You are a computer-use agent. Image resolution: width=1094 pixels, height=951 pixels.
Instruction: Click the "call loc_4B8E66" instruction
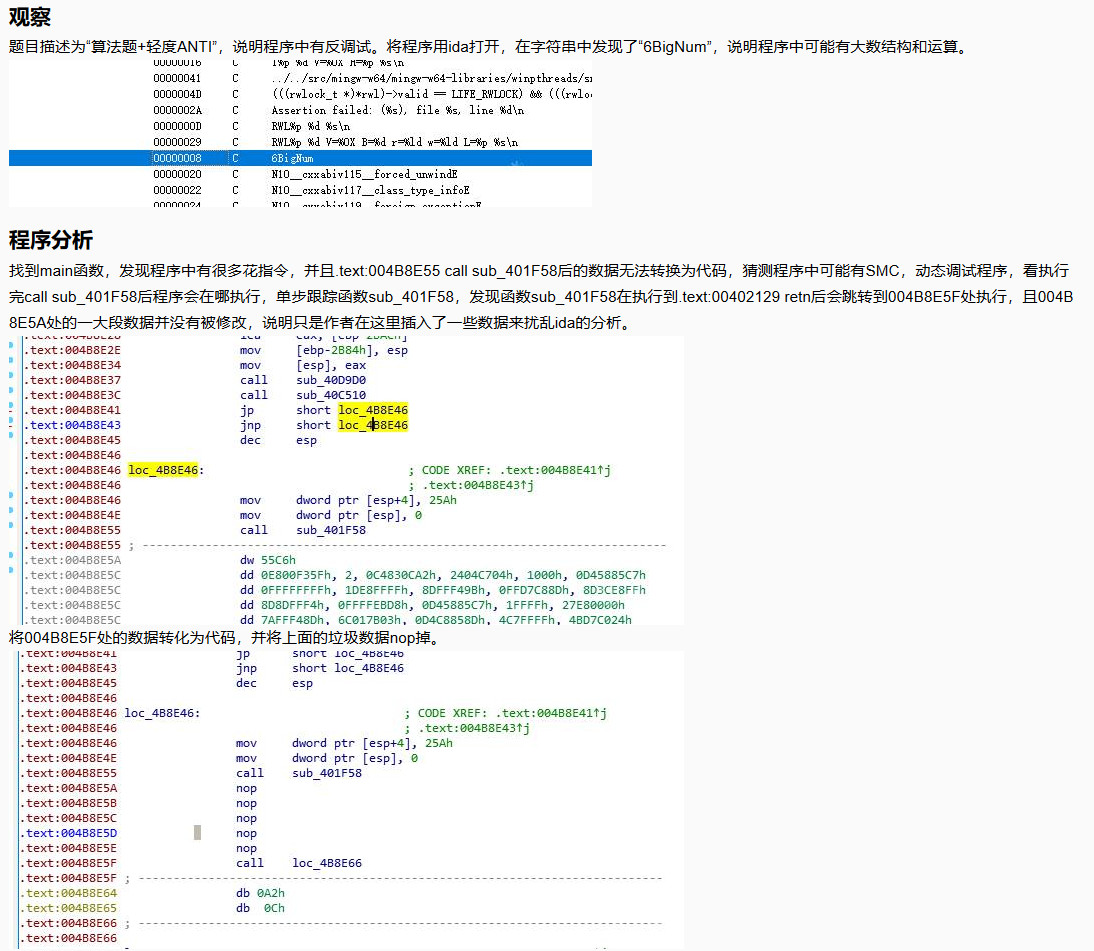pyautogui.click(x=299, y=863)
